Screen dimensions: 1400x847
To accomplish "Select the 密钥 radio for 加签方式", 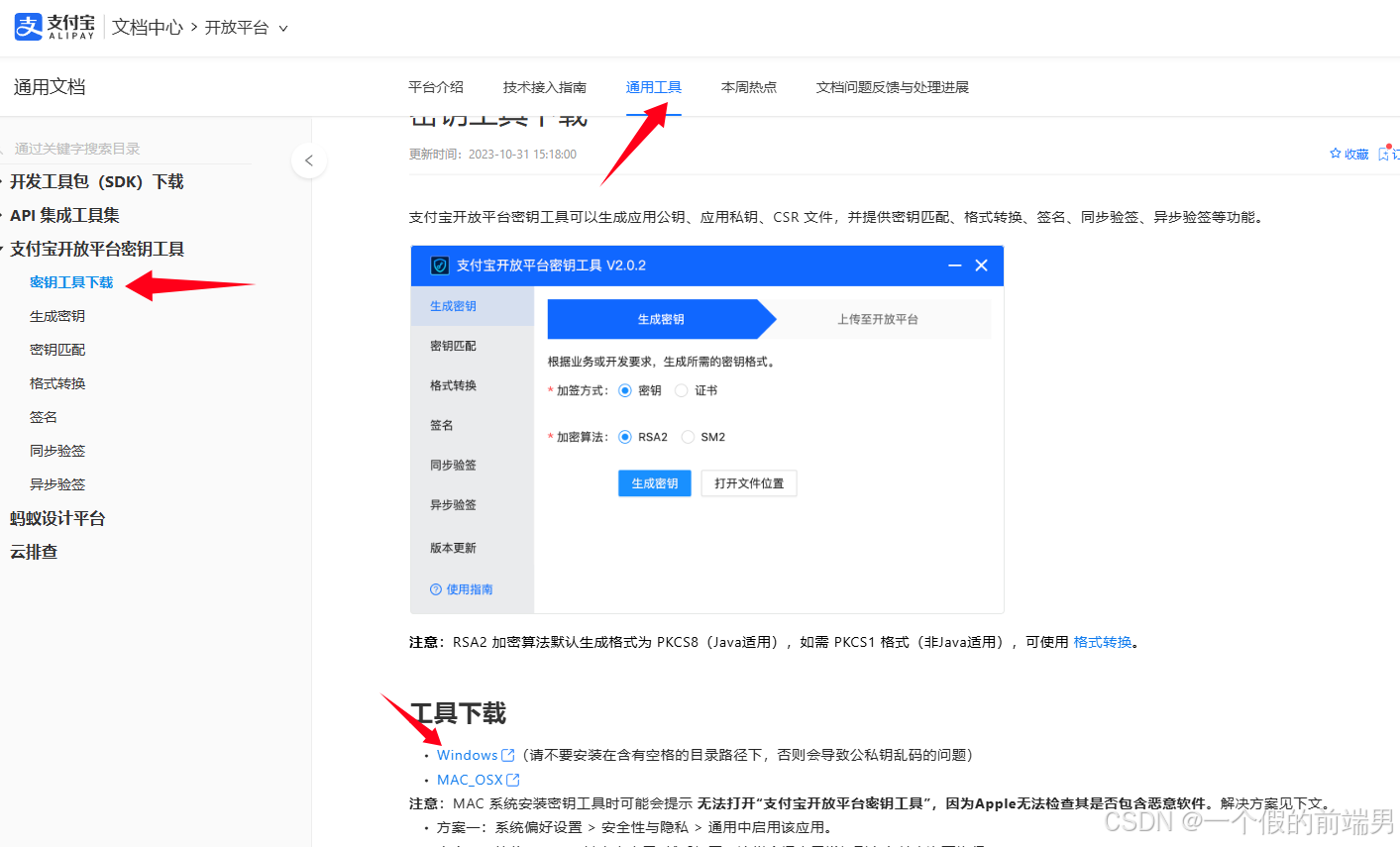I will pyautogui.click(x=625, y=390).
